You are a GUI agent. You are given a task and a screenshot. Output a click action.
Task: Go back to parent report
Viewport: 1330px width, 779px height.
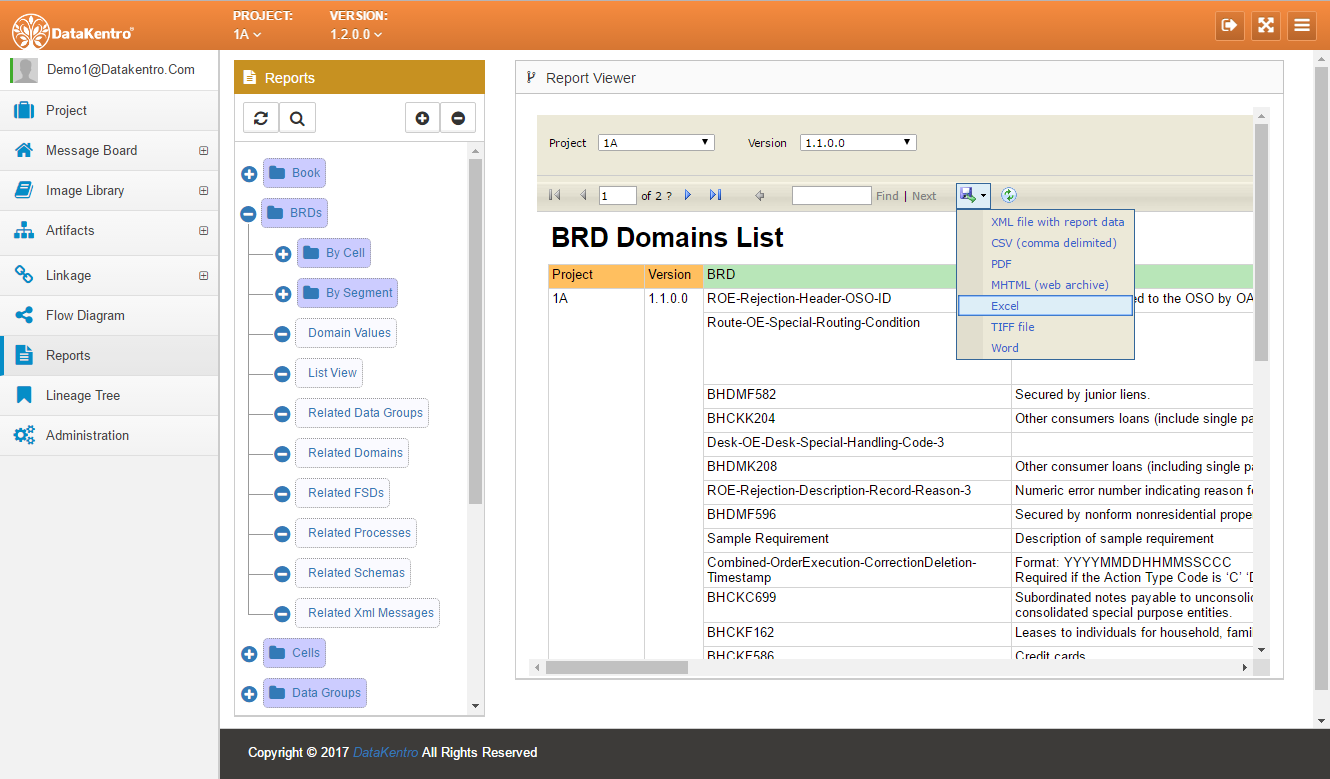pos(759,195)
